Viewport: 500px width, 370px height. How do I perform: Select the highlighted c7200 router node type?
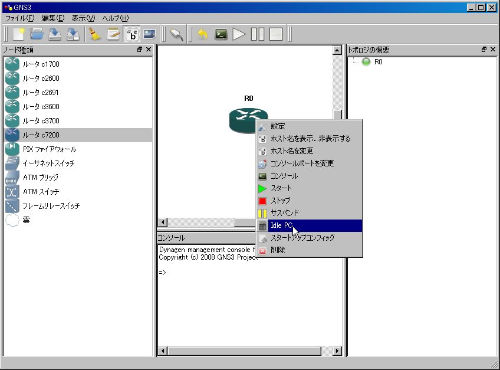pyautogui.click(x=78, y=135)
